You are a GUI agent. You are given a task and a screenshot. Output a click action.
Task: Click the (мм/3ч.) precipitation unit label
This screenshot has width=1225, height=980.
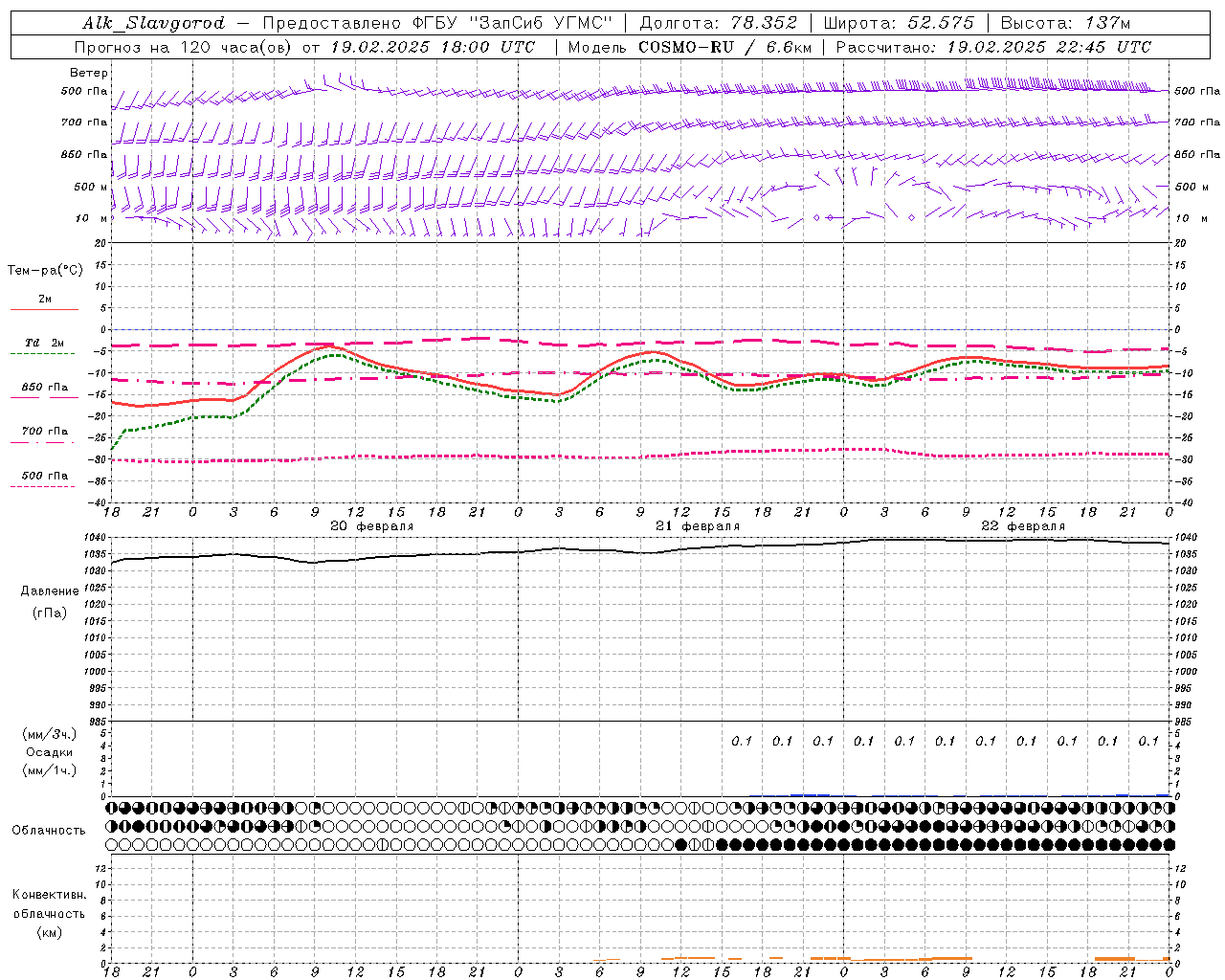click(x=50, y=734)
